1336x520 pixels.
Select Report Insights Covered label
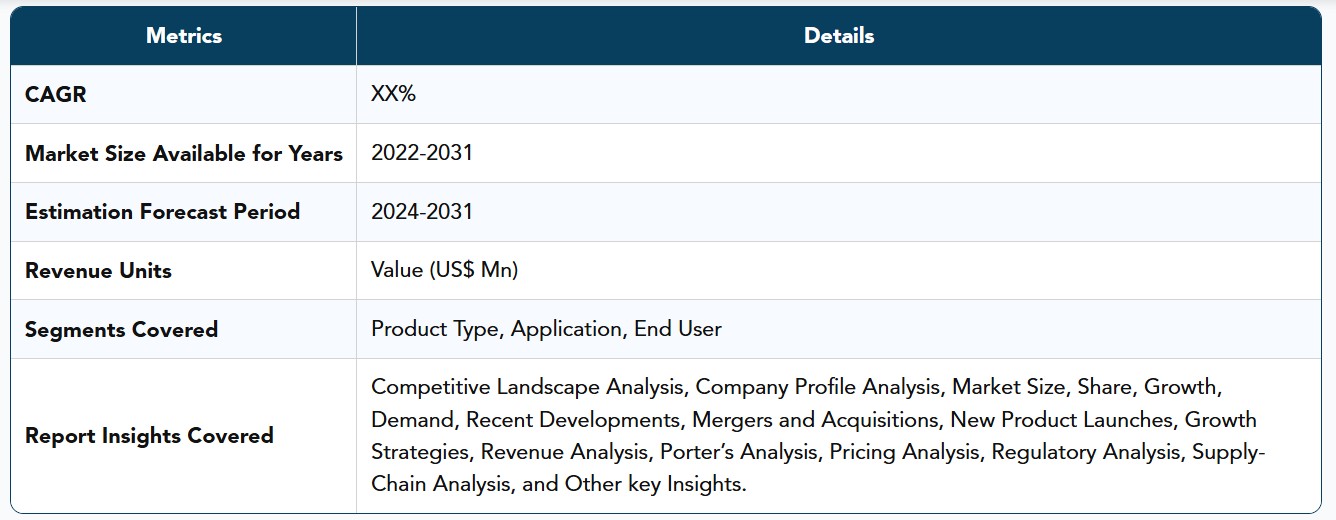(x=149, y=436)
